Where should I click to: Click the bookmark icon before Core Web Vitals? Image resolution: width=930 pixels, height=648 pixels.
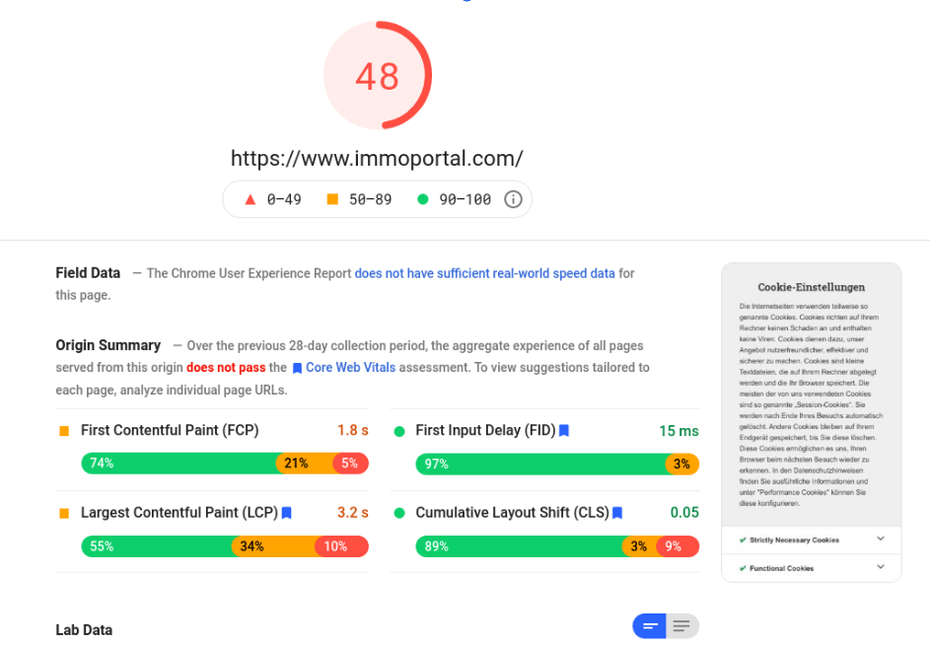click(x=297, y=368)
